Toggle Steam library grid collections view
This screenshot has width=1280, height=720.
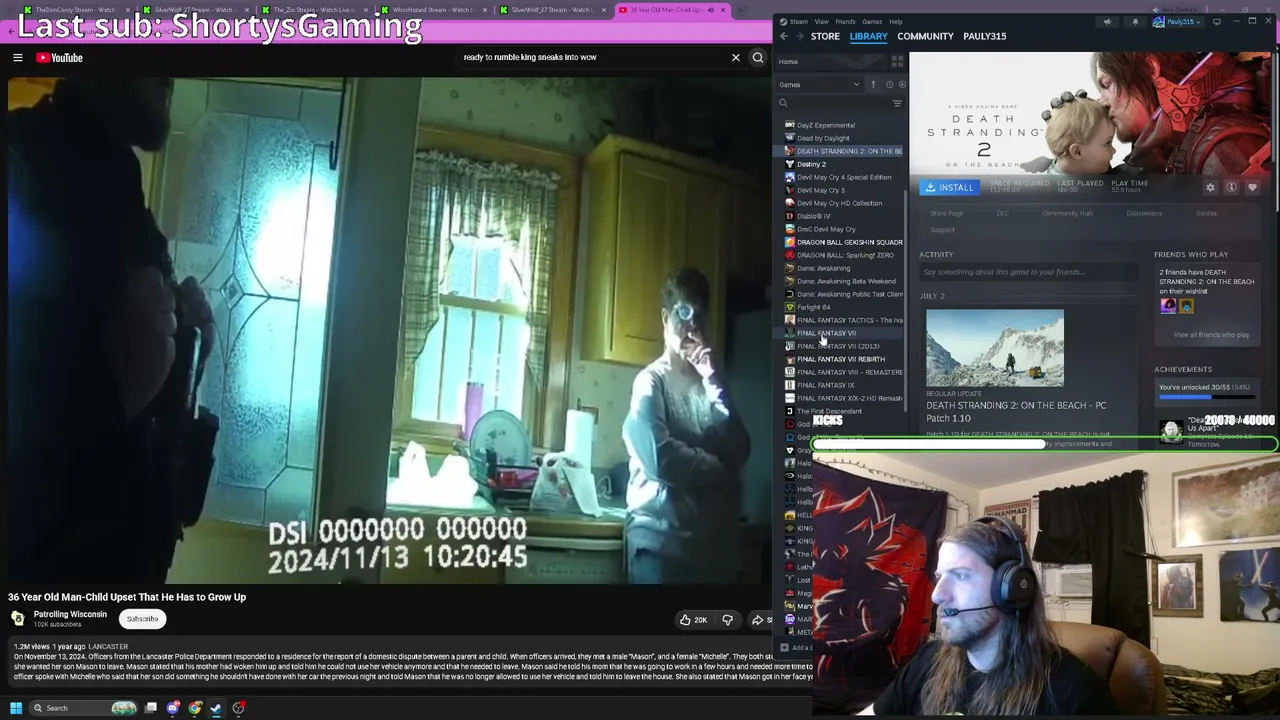point(897,62)
